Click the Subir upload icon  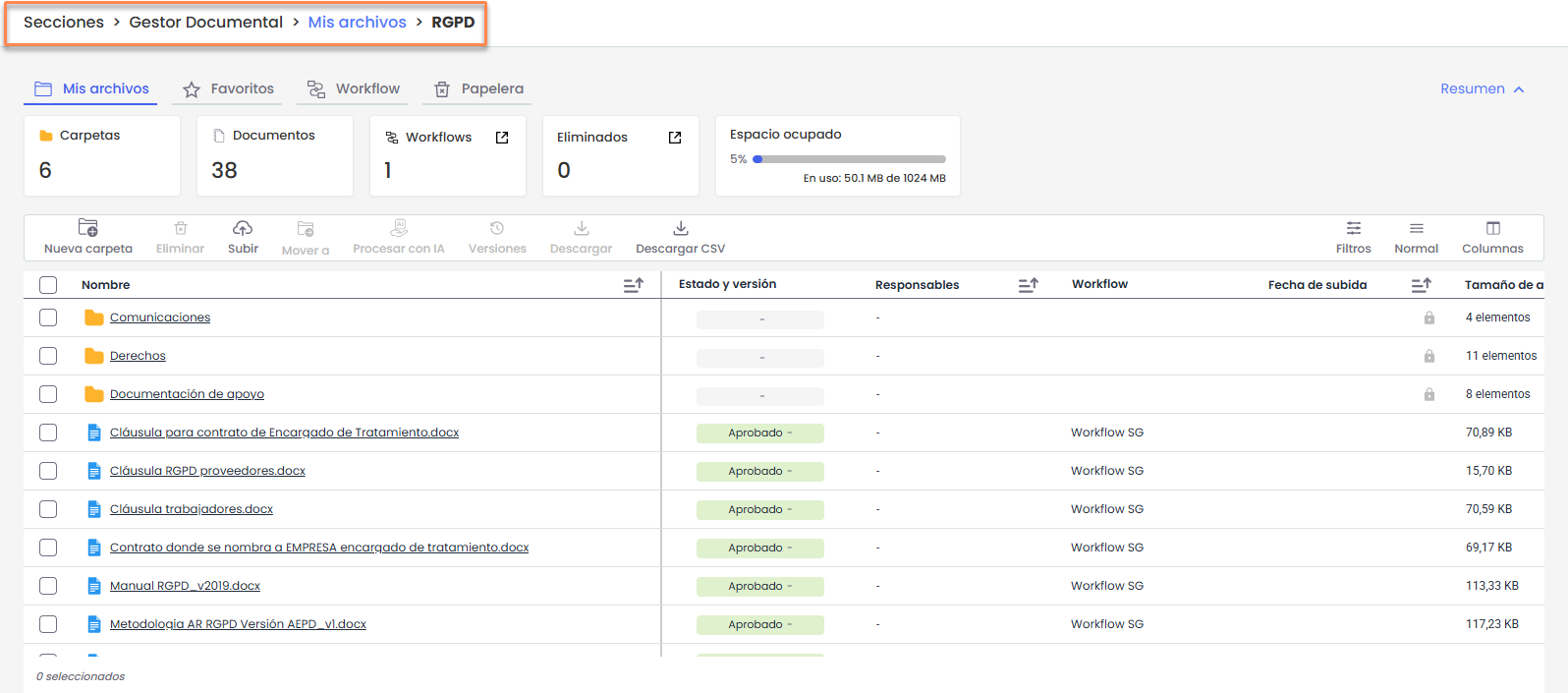pos(243,228)
